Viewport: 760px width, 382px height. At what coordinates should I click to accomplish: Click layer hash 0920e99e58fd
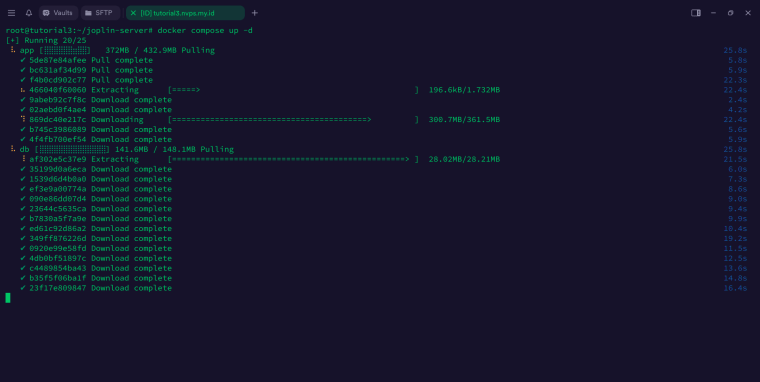(x=58, y=248)
